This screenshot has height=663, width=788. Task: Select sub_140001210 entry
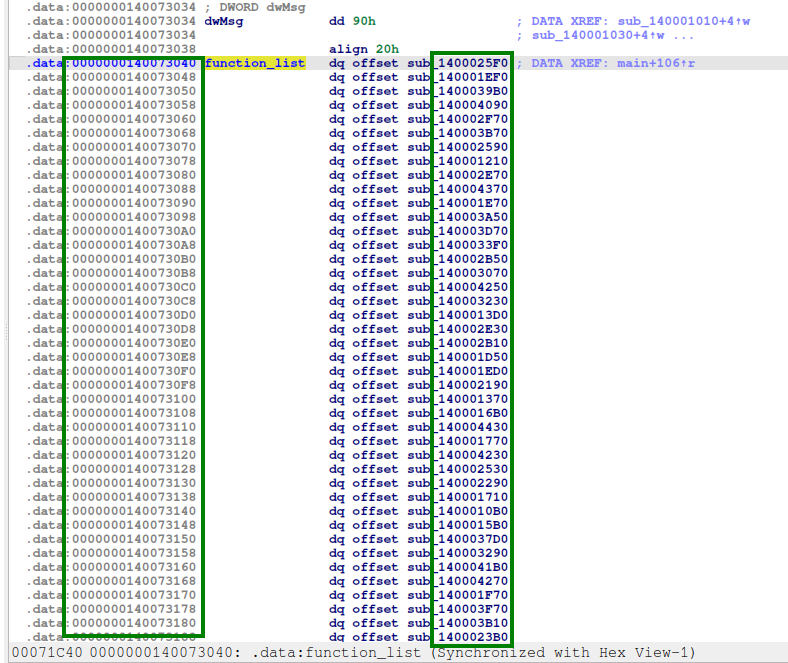point(458,161)
